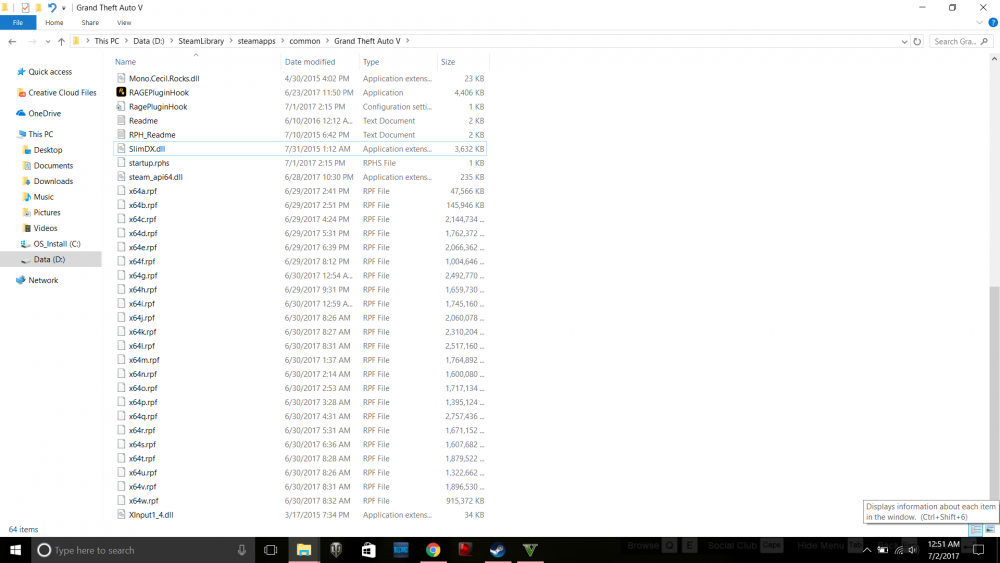Screen dimensions: 1000x563
Task: Open Quick Access Toolbar customize dropdown
Action: tap(64, 8)
